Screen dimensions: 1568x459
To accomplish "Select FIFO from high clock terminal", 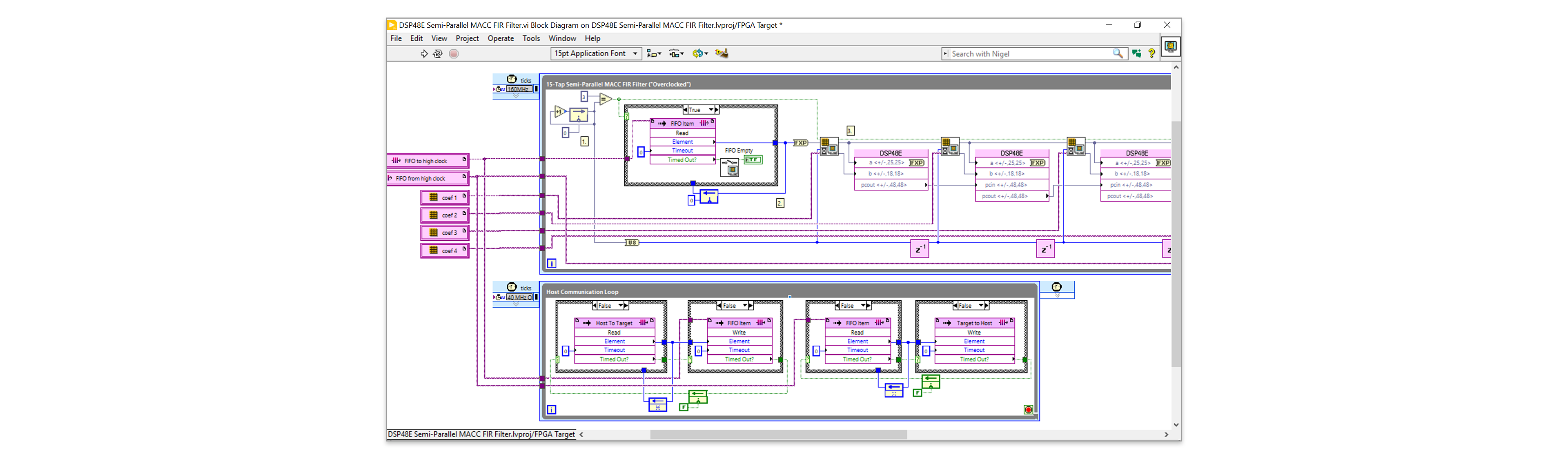I will click(428, 178).
